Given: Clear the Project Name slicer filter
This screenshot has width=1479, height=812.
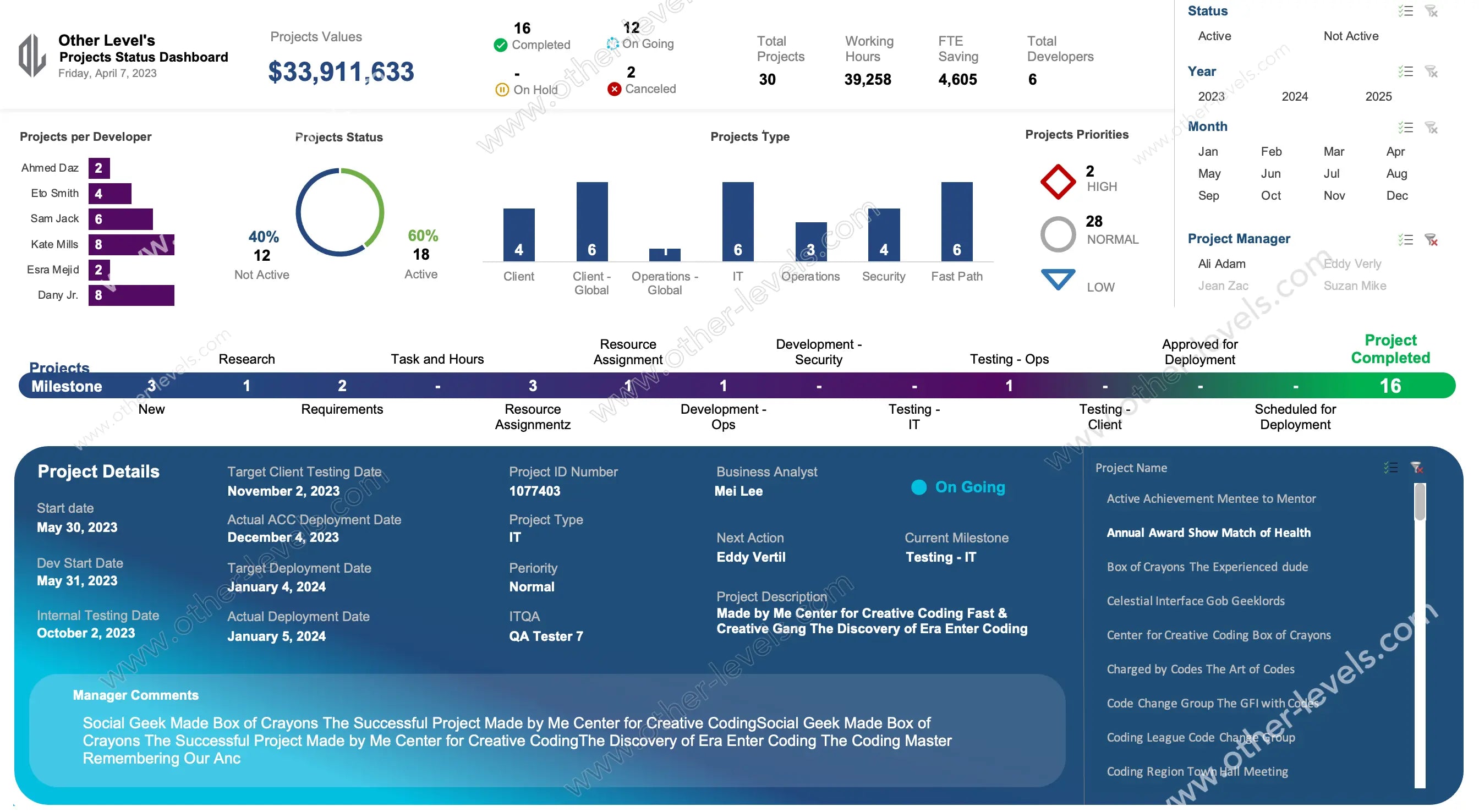Looking at the screenshot, I should tap(1416, 468).
